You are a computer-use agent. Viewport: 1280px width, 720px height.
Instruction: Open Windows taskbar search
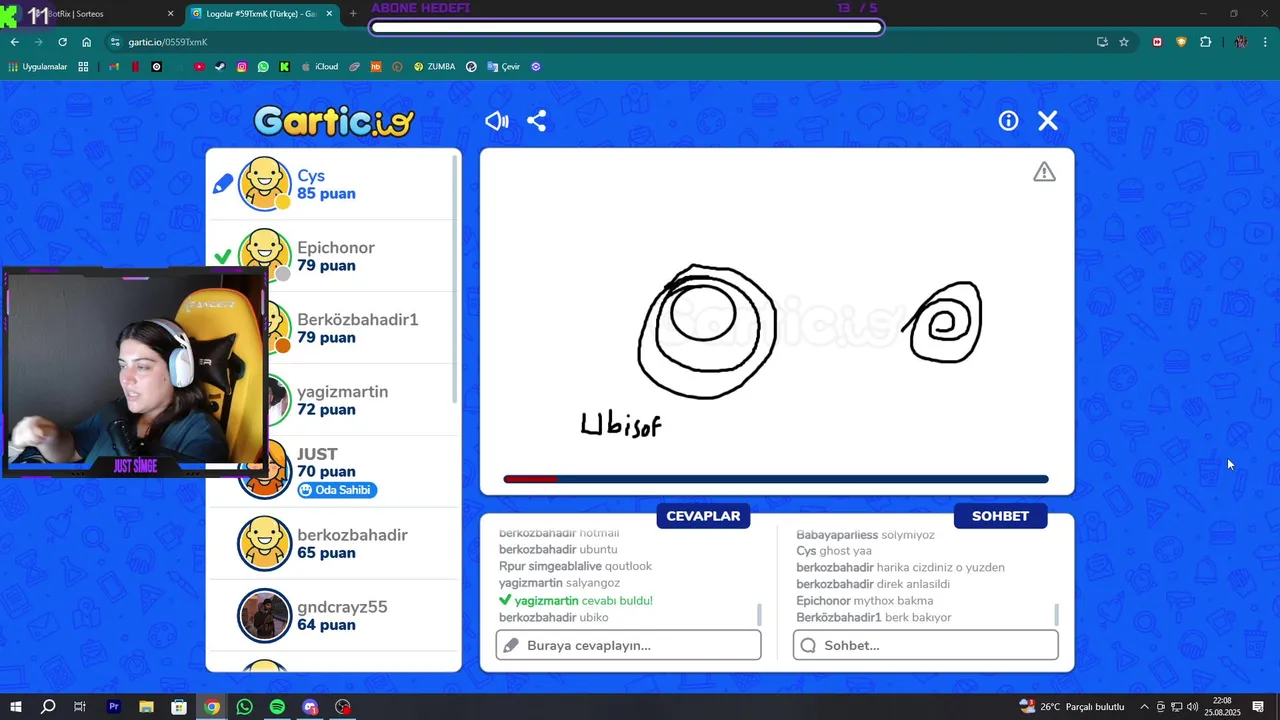pos(48,707)
